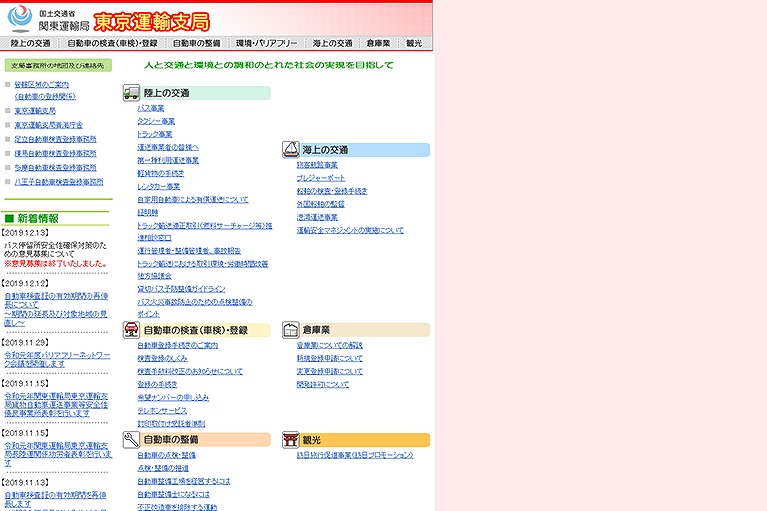This screenshot has width=767, height=511.
Task: Open the 管轄区域のご案内 sidebar link
Action: tap(42, 85)
